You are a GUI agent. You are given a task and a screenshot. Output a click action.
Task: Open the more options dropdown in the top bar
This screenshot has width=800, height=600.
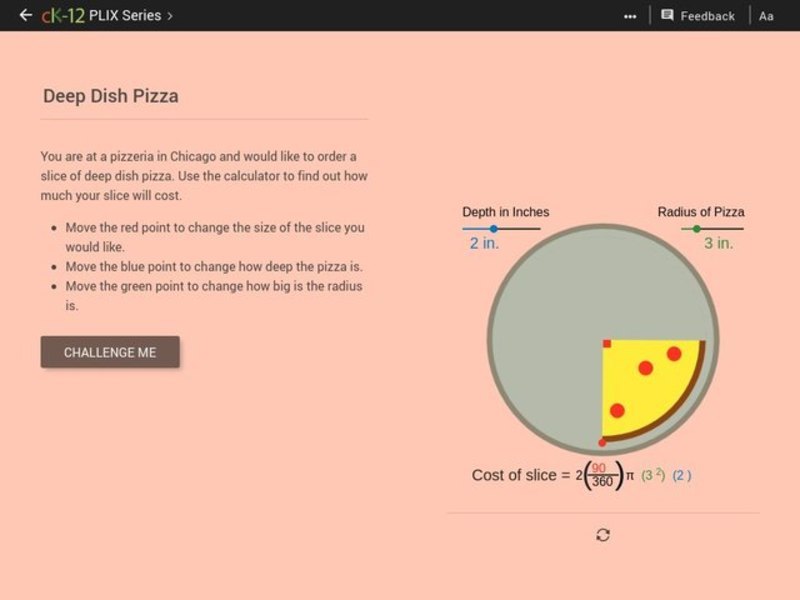tap(631, 15)
